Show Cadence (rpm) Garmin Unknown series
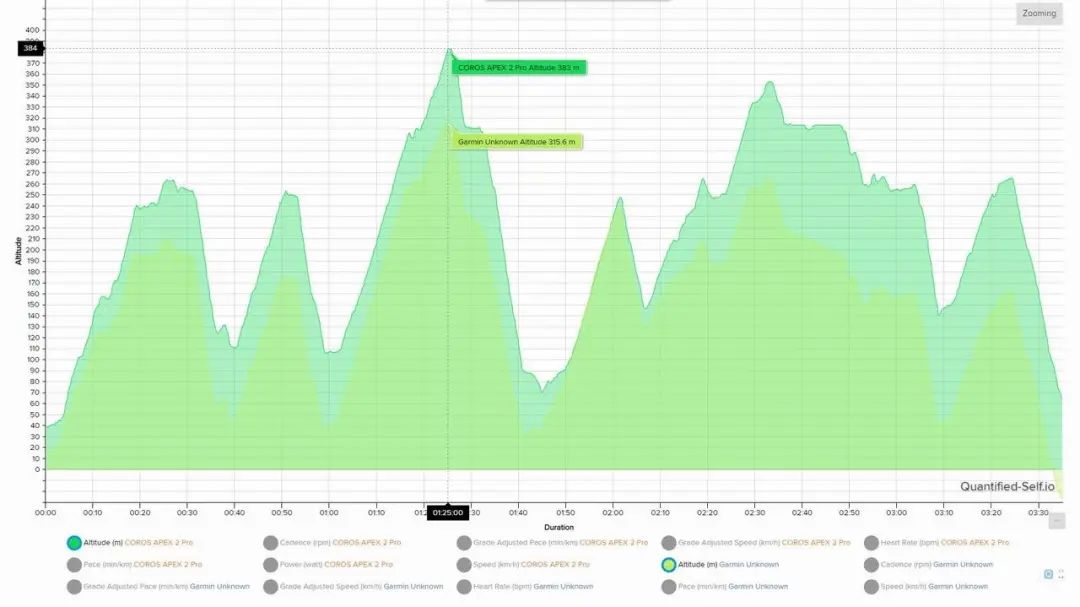The width and height of the screenshot is (1080, 607). pyautogui.click(x=871, y=565)
